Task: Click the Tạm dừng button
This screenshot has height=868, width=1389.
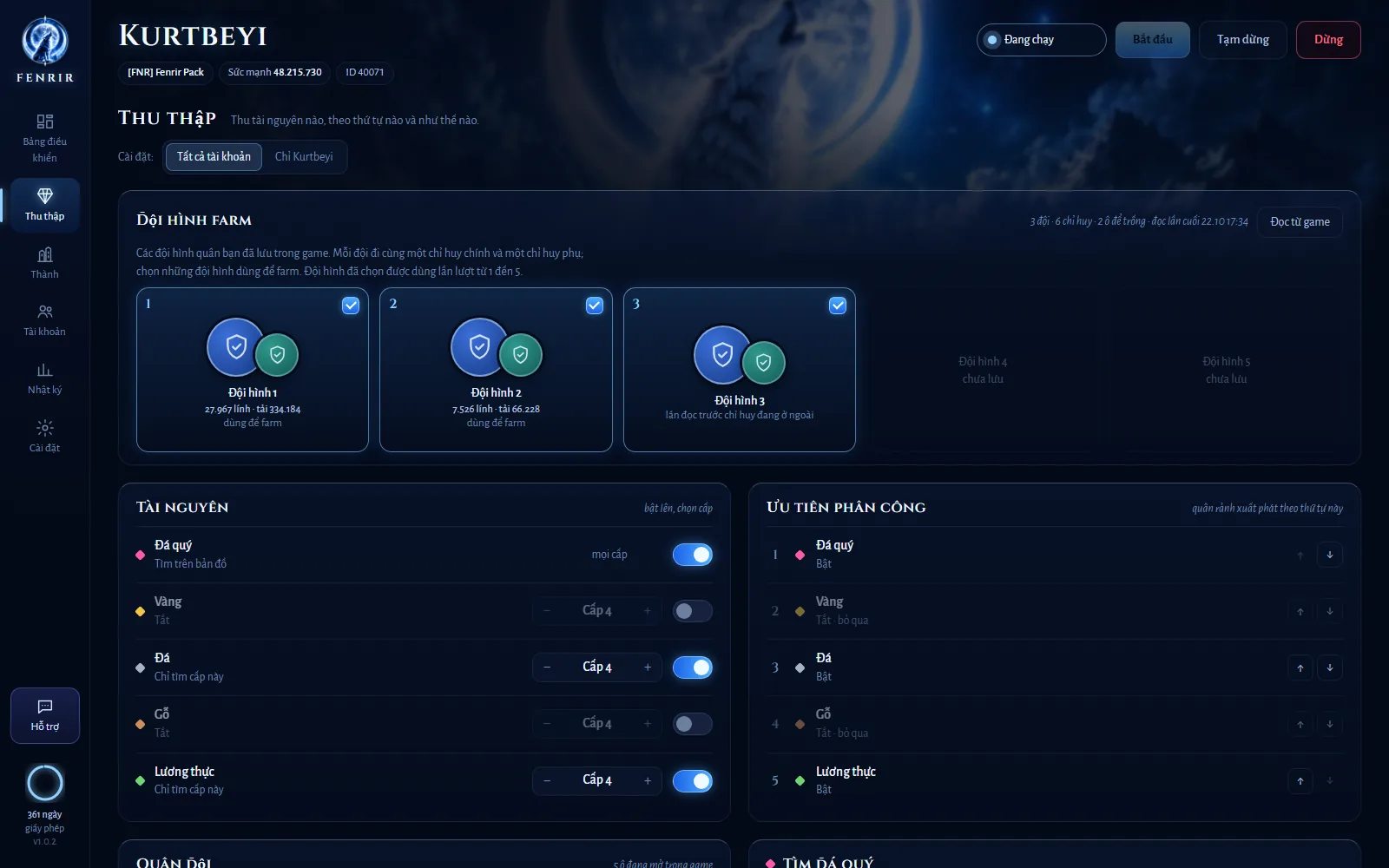Action: pos(1242,40)
